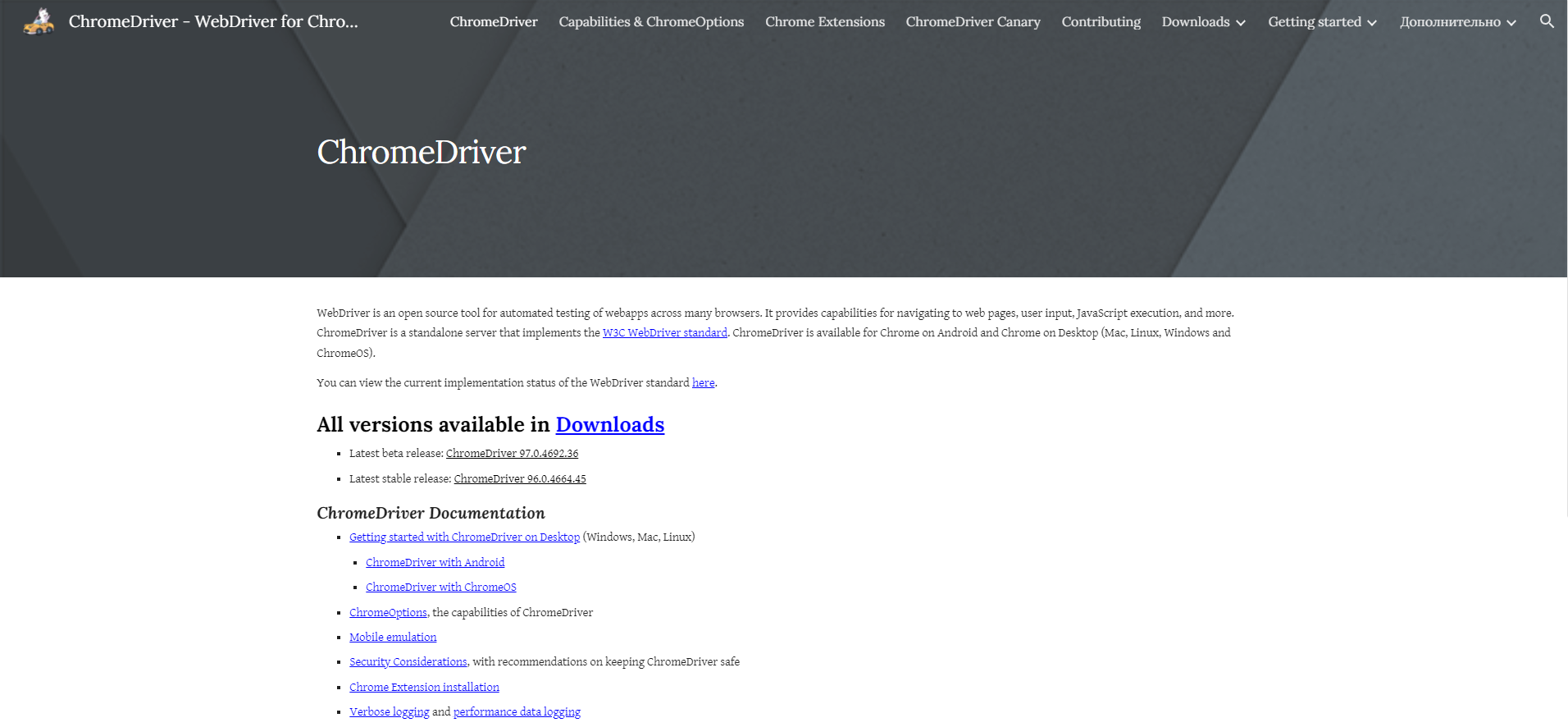Open Getting started with ChromeDriver on Desktop

[464, 537]
